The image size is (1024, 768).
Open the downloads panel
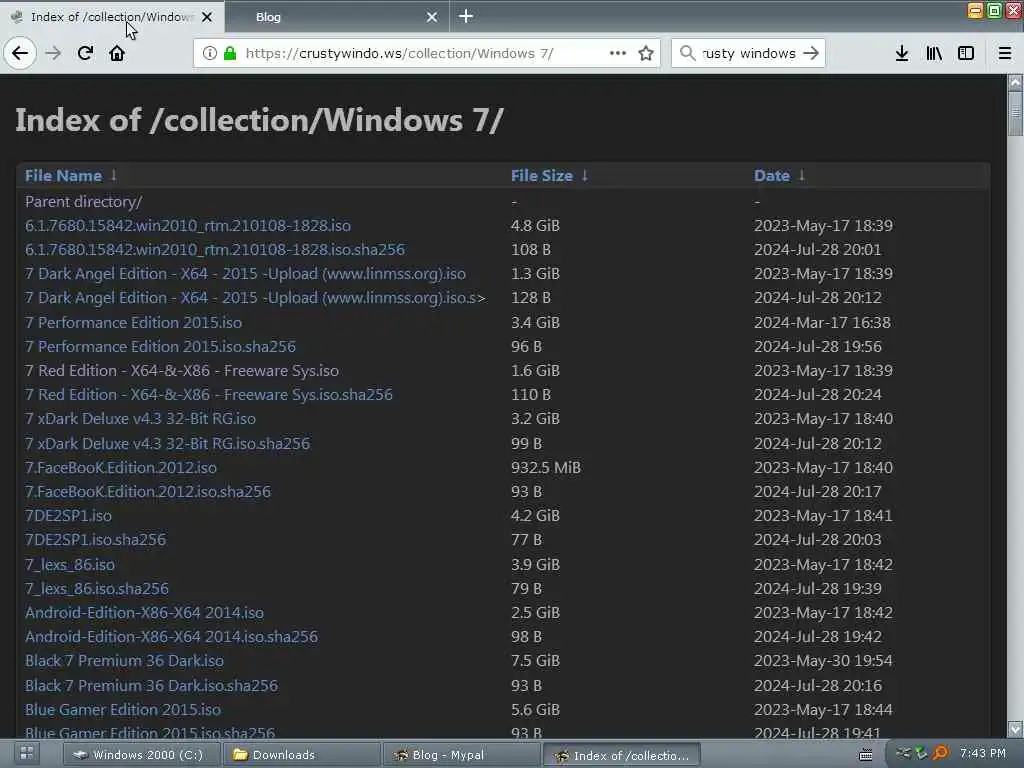(902, 54)
